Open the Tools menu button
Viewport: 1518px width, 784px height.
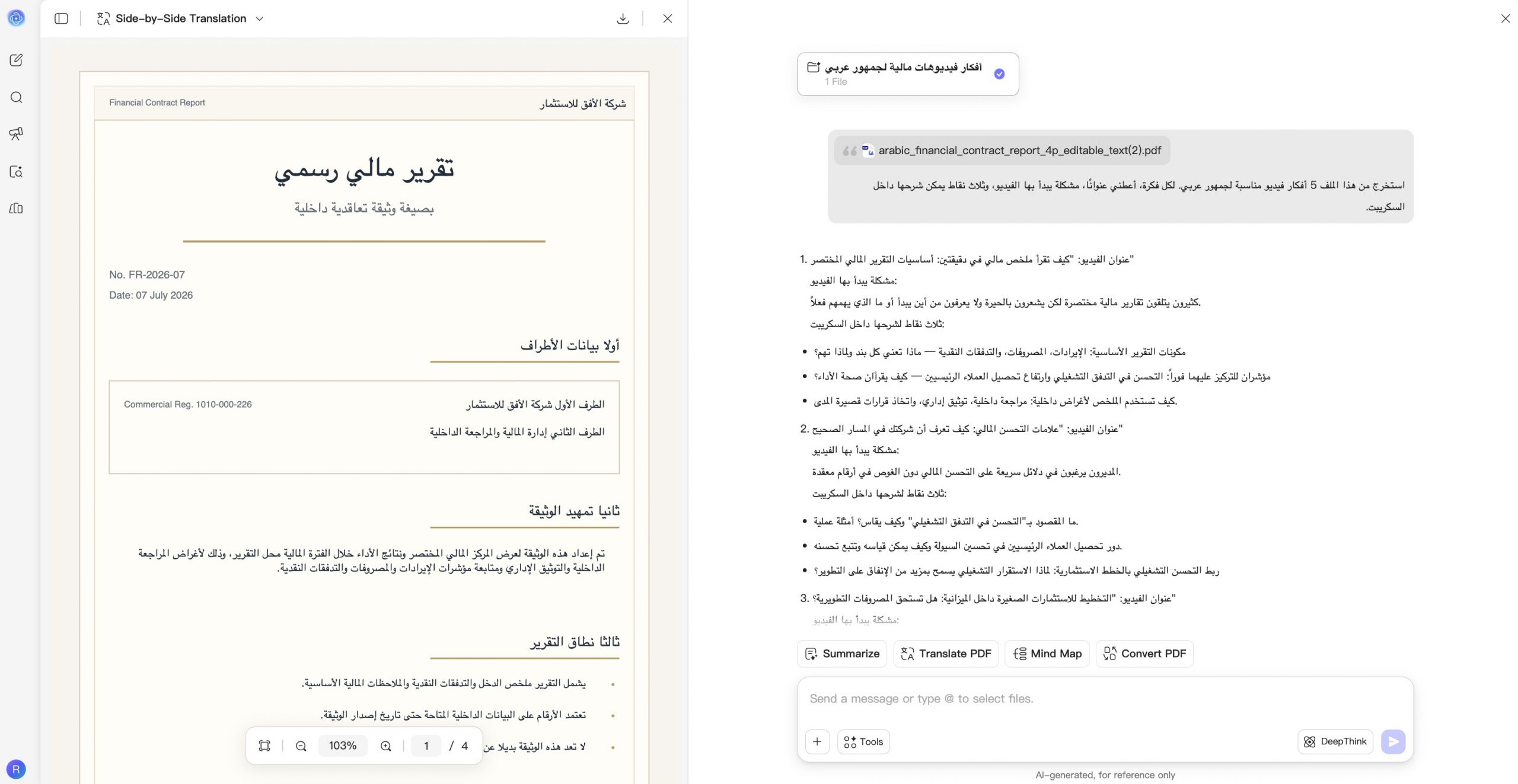[863, 741]
